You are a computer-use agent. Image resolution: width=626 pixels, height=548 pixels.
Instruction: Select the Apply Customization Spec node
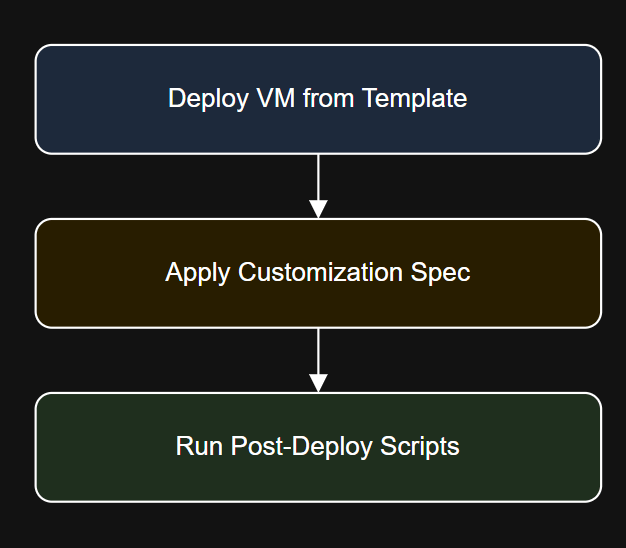point(318,273)
